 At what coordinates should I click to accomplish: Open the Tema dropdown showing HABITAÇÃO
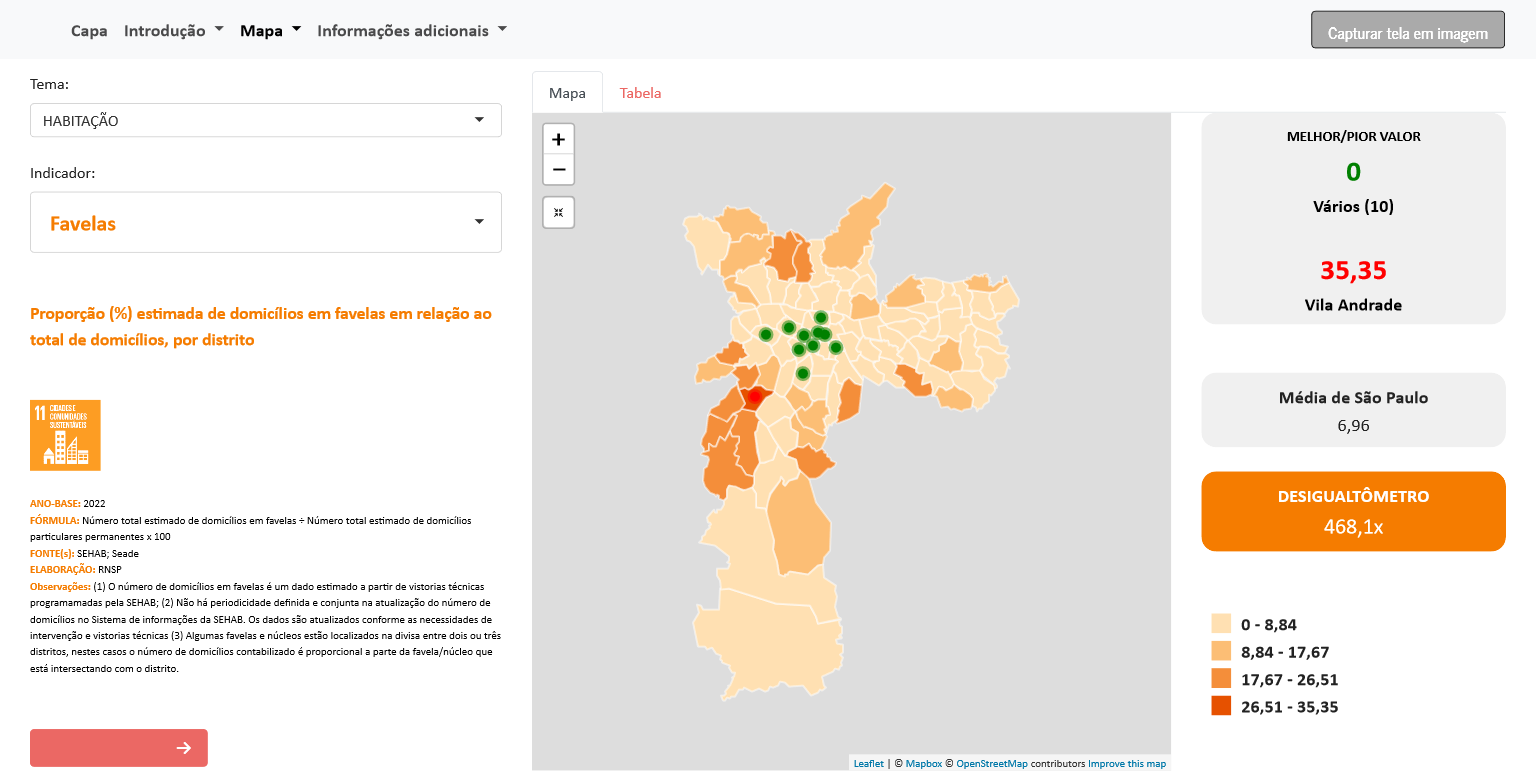265,121
